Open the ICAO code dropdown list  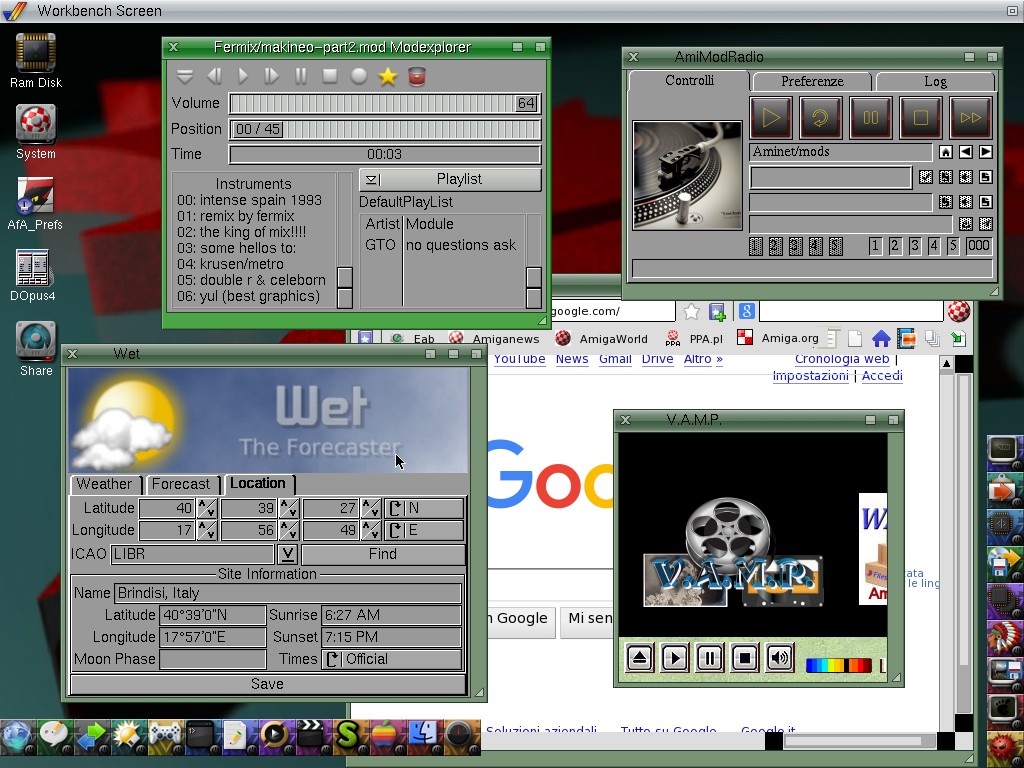[x=287, y=554]
